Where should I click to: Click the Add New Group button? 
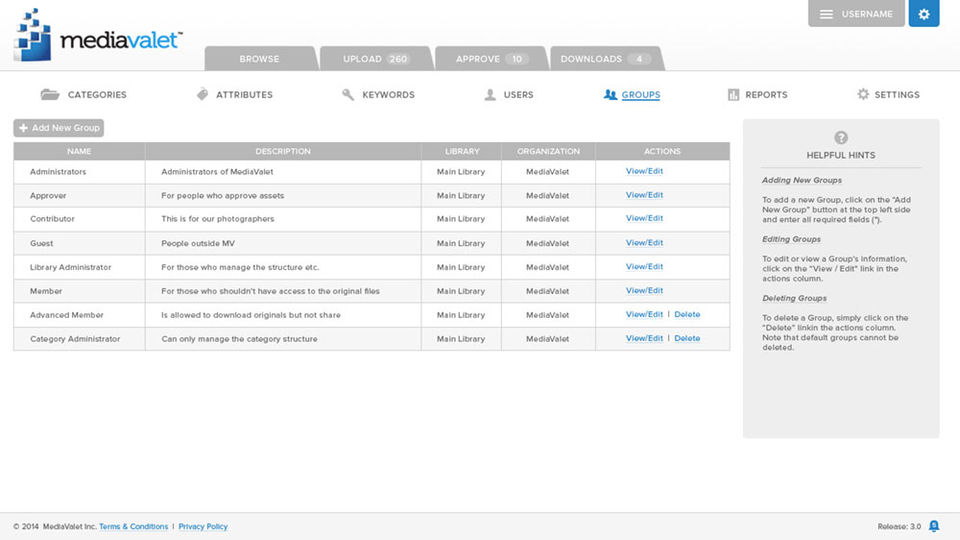59,128
